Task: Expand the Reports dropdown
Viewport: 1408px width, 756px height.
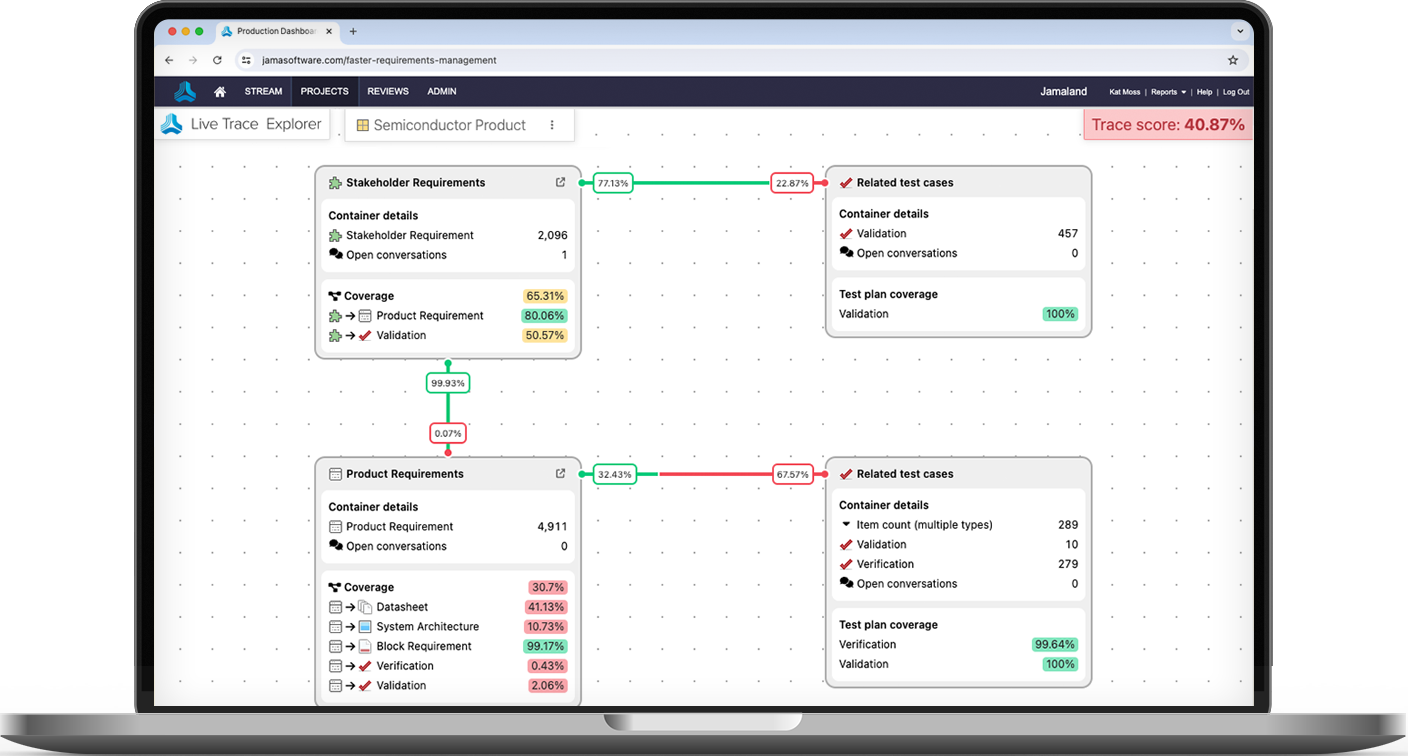Action: pos(1166,91)
